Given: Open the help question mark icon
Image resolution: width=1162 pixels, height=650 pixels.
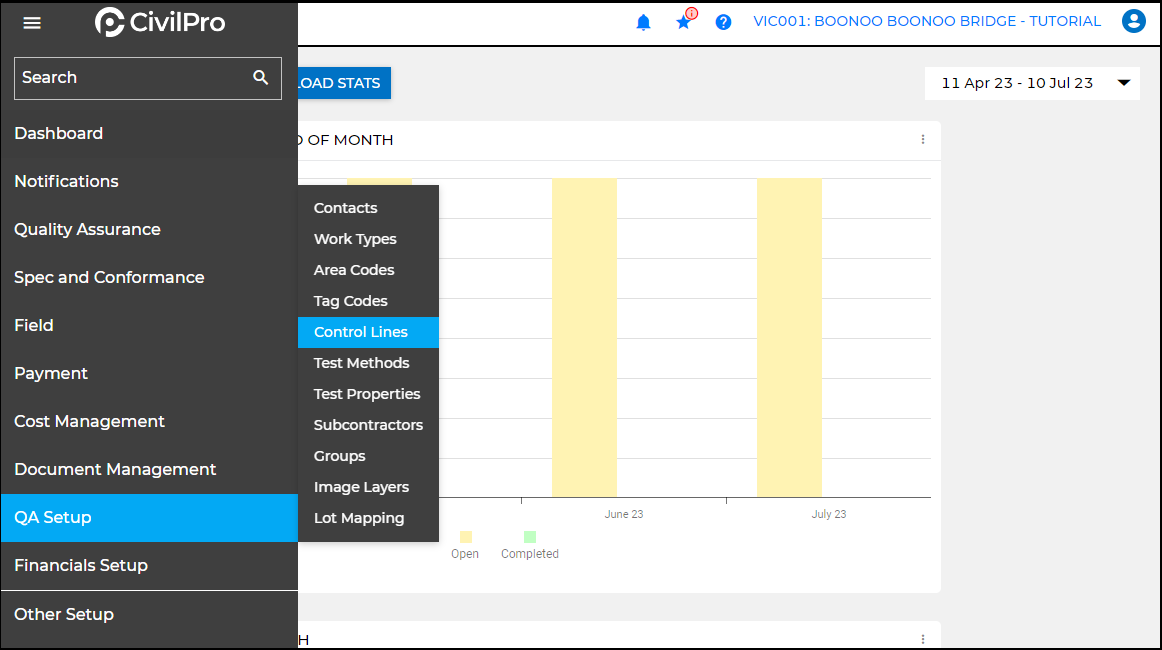Looking at the screenshot, I should pyautogui.click(x=723, y=22).
